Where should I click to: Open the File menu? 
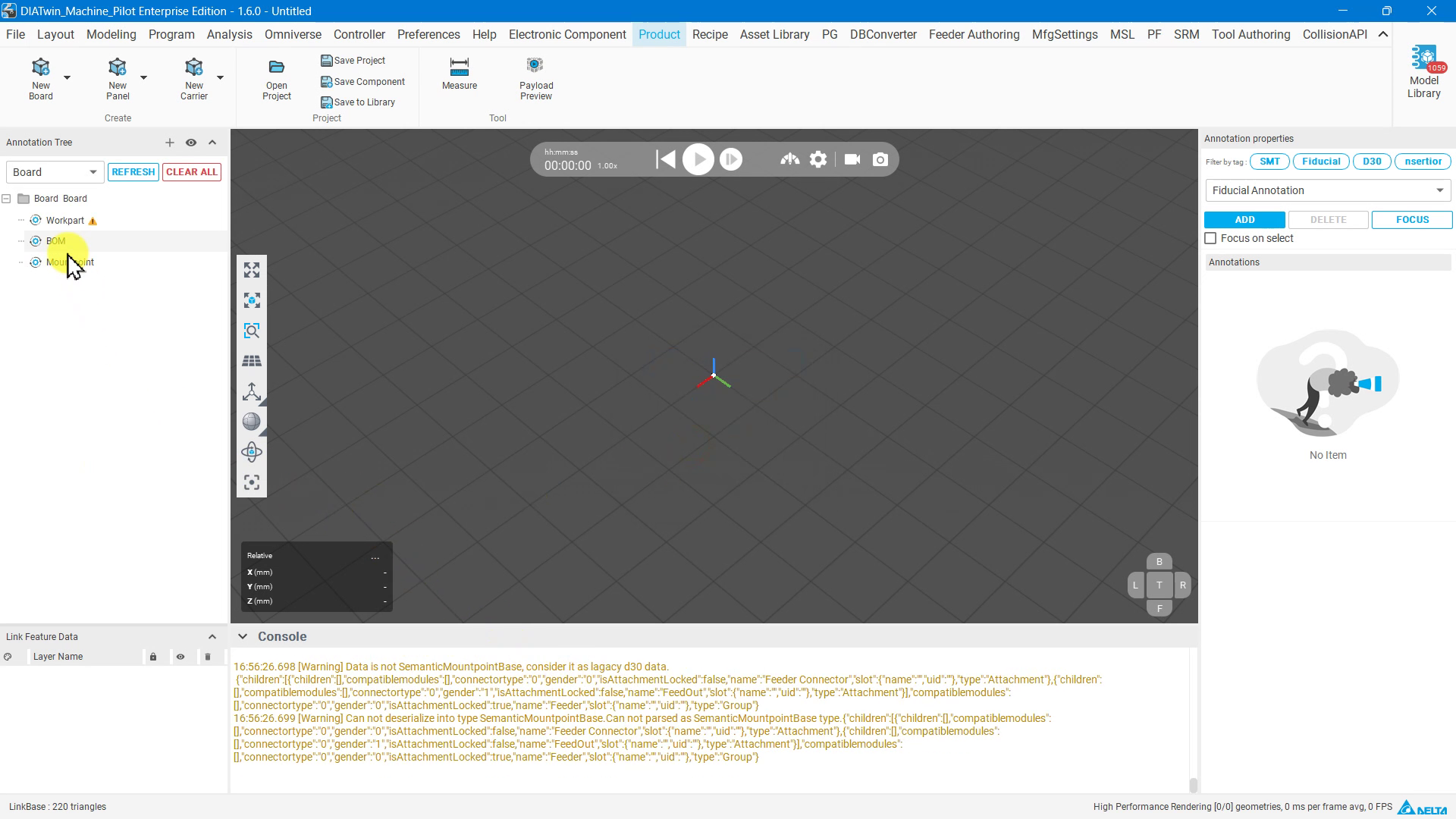[15, 35]
